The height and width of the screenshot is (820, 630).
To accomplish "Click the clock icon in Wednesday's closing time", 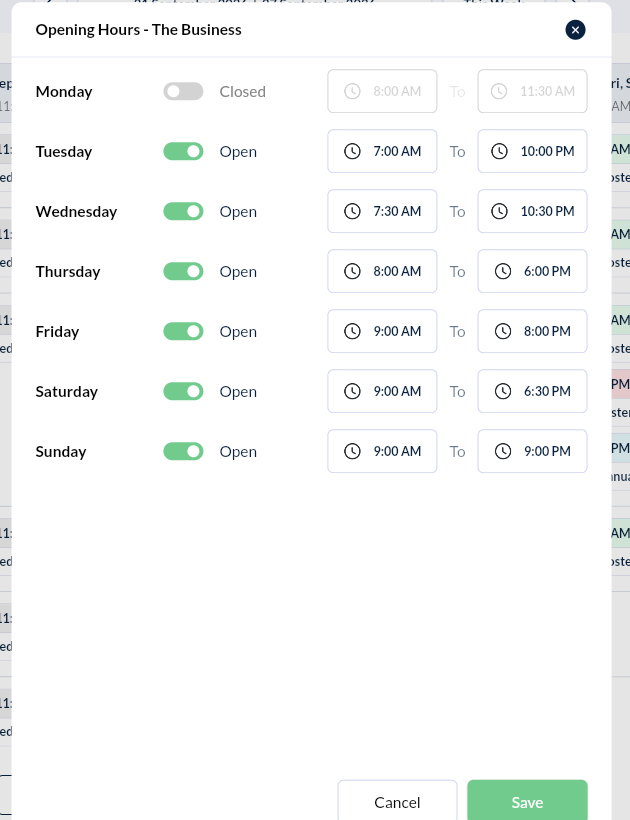I will click(499, 211).
